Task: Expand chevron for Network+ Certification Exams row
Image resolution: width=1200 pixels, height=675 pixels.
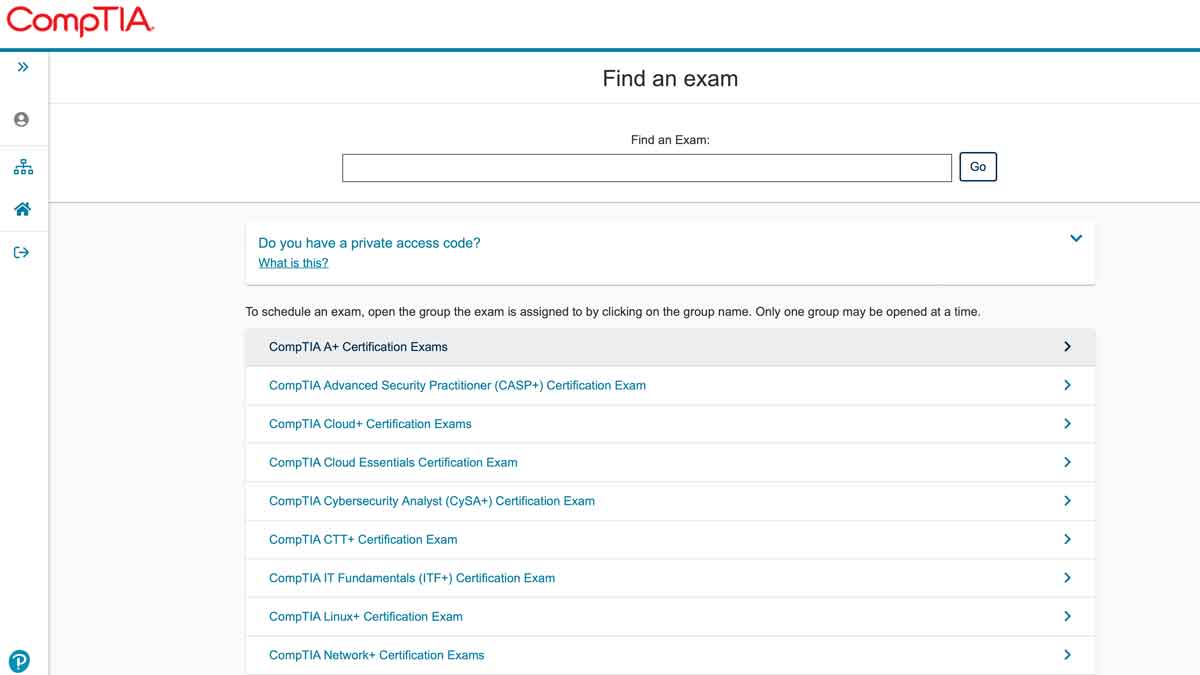Action: [x=1067, y=655]
